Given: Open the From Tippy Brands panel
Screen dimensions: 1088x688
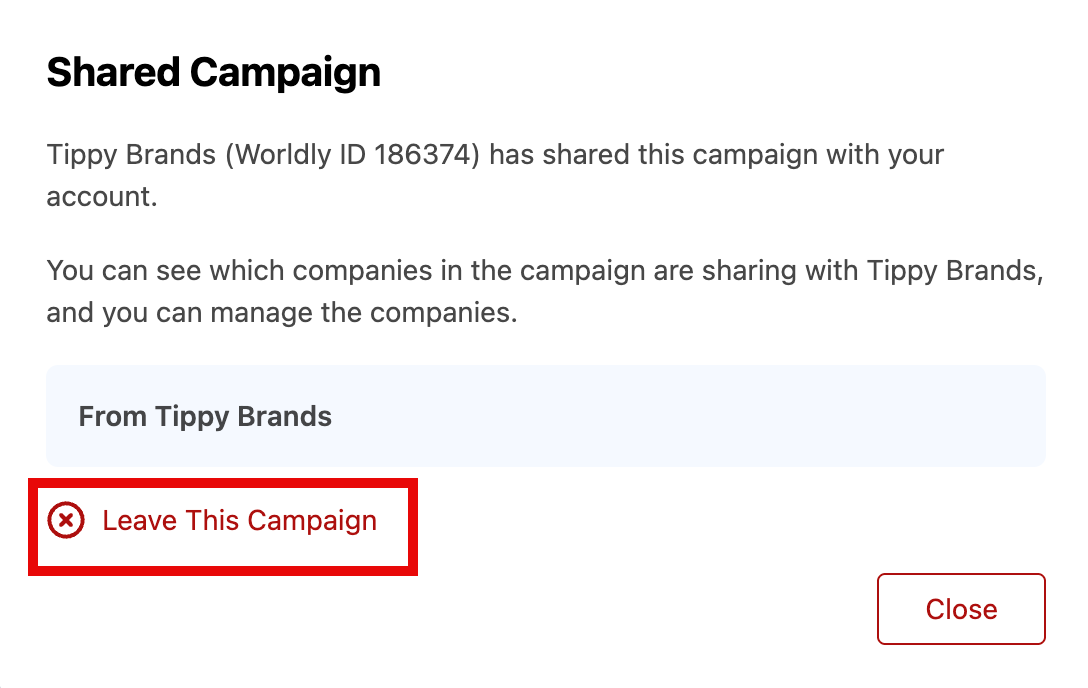Looking at the screenshot, I should click(x=545, y=416).
